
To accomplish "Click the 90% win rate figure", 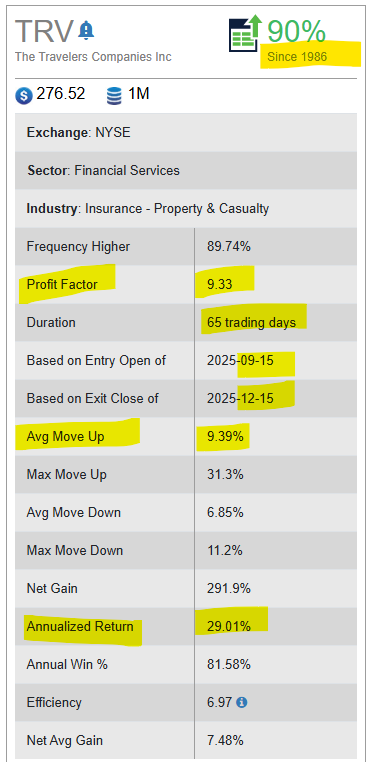I will pyautogui.click(x=296, y=31).
